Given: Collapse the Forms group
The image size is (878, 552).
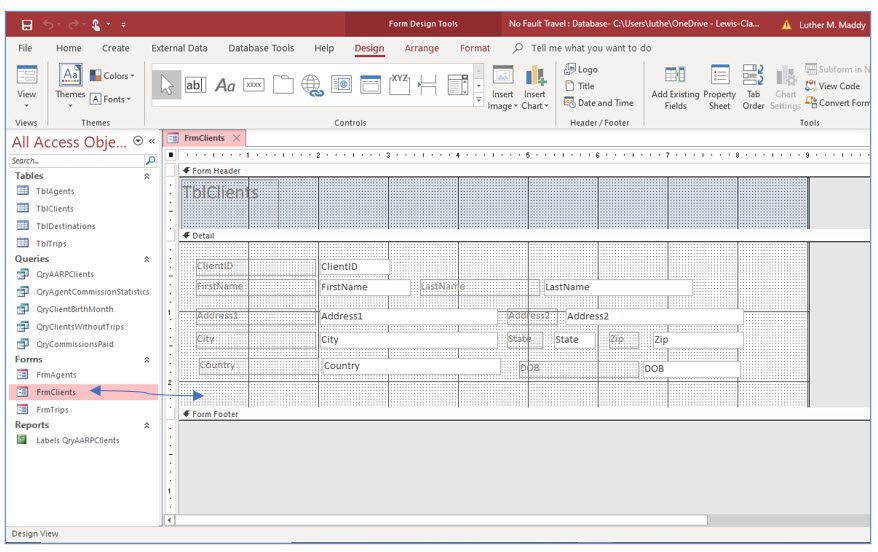Looking at the screenshot, I should pos(147,360).
